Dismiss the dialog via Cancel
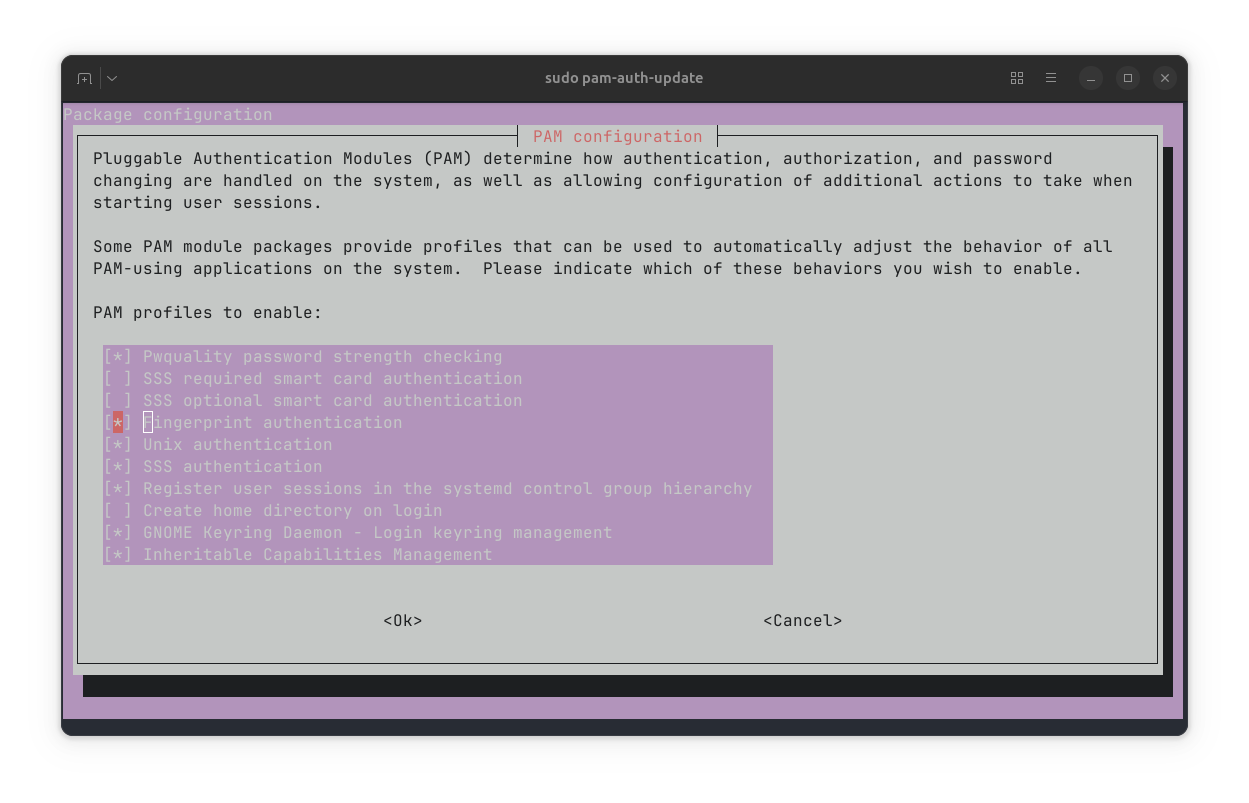The width and height of the screenshot is (1249, 803). (x=802, y=620)
